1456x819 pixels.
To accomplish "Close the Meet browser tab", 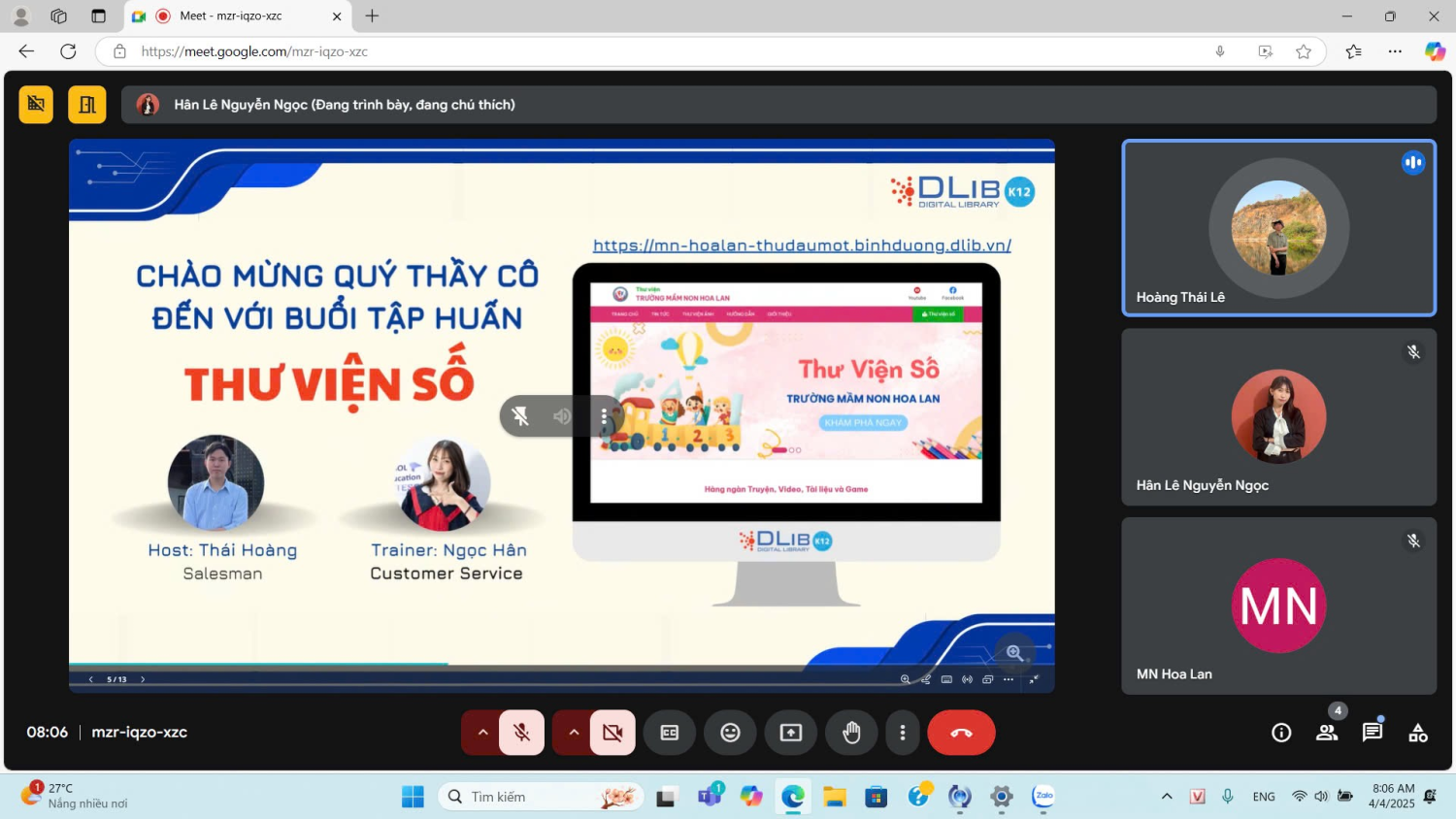I will coord(337,16).
